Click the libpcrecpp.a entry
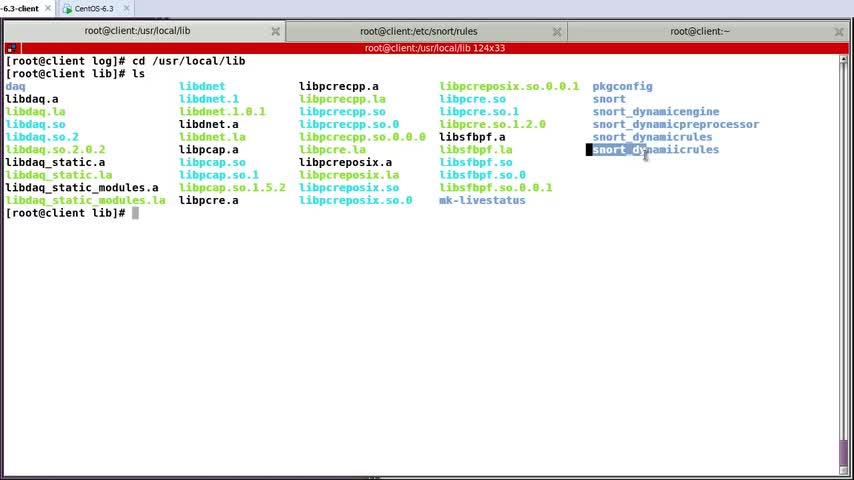This screenshot has height=480, width=854. click(x=339, y=86)
